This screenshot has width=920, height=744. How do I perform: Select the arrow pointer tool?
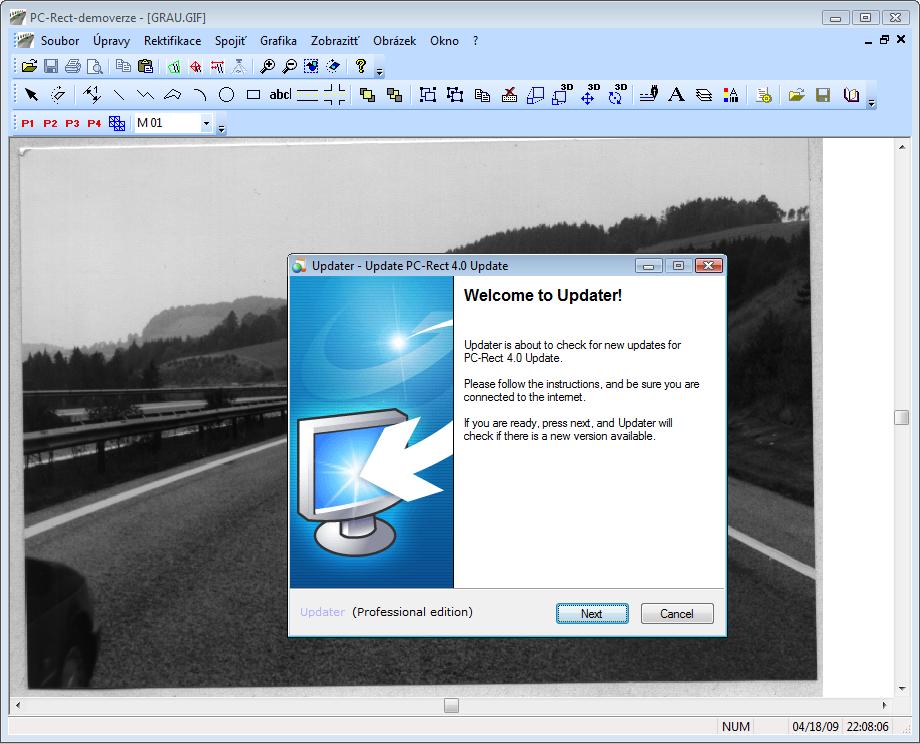(32, 94)
